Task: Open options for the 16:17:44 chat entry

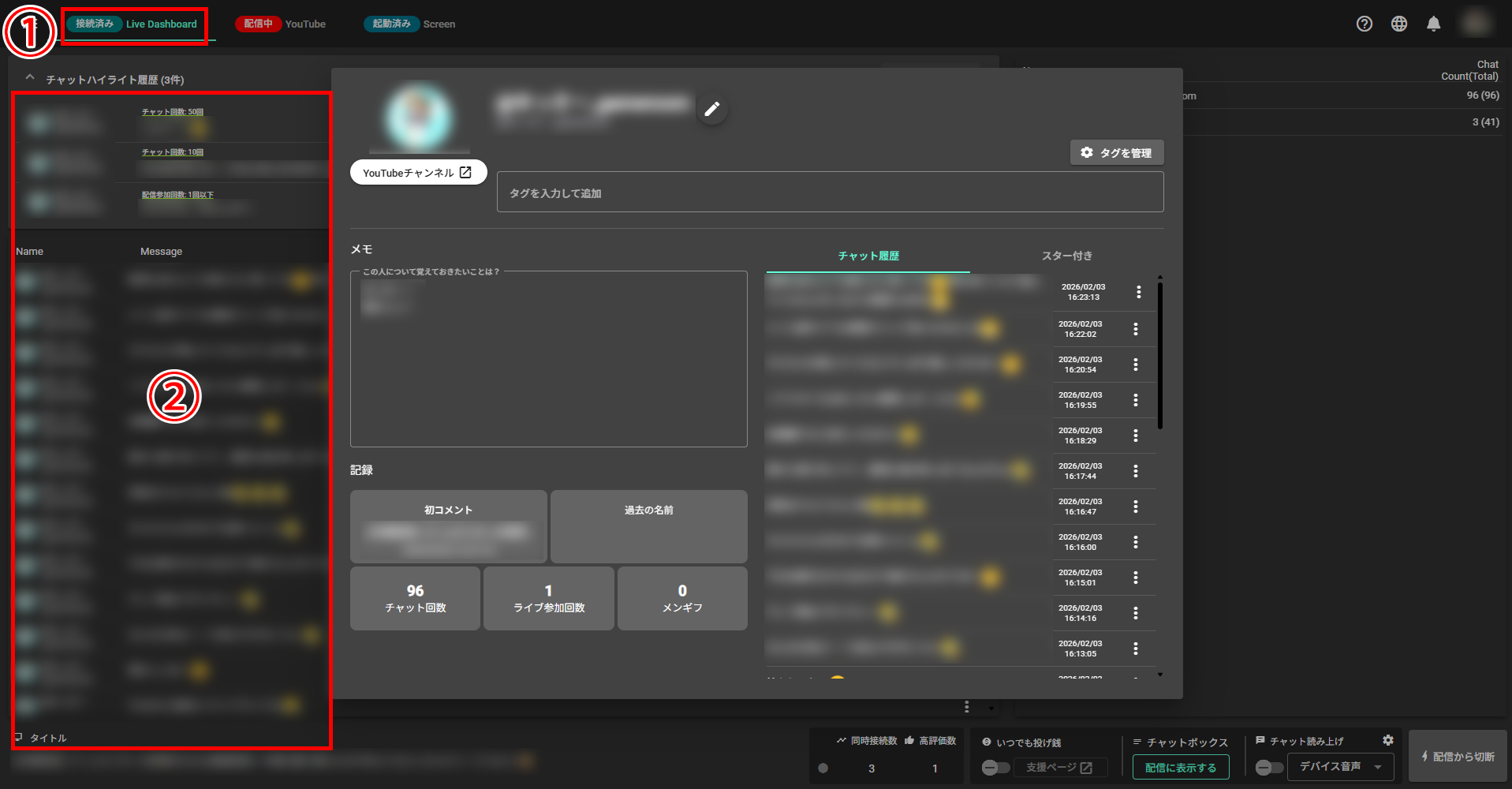Action: (x=1136, y=471)
